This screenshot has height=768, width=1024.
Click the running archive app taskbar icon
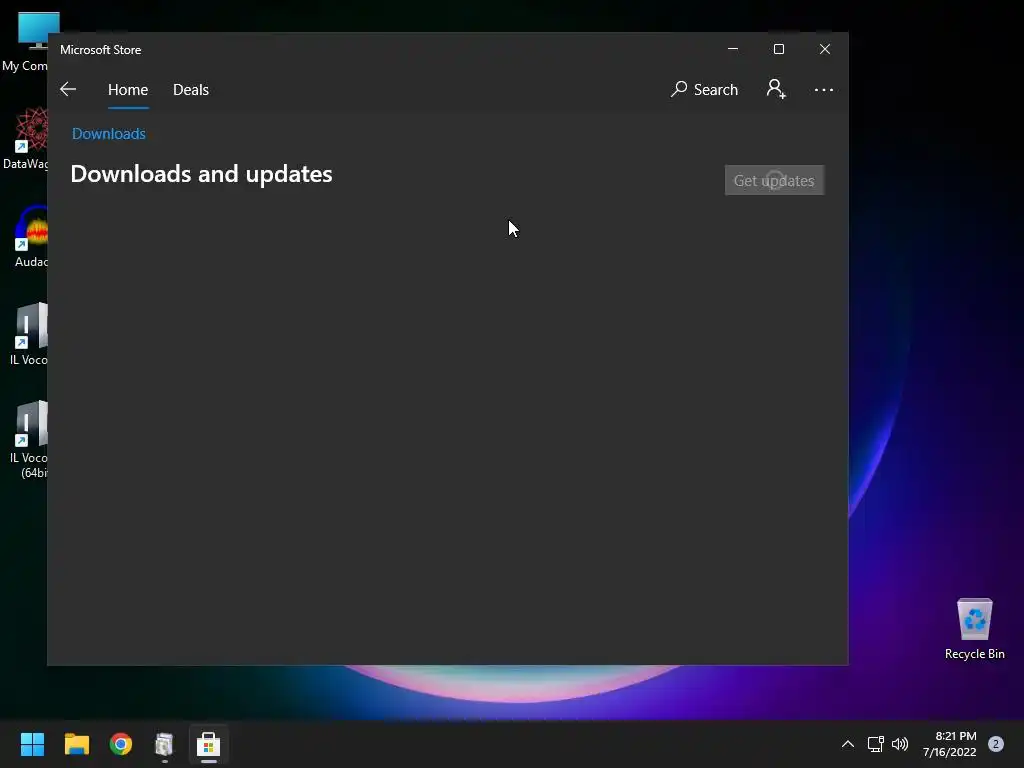pyautogui.click(x=165, y=744)
